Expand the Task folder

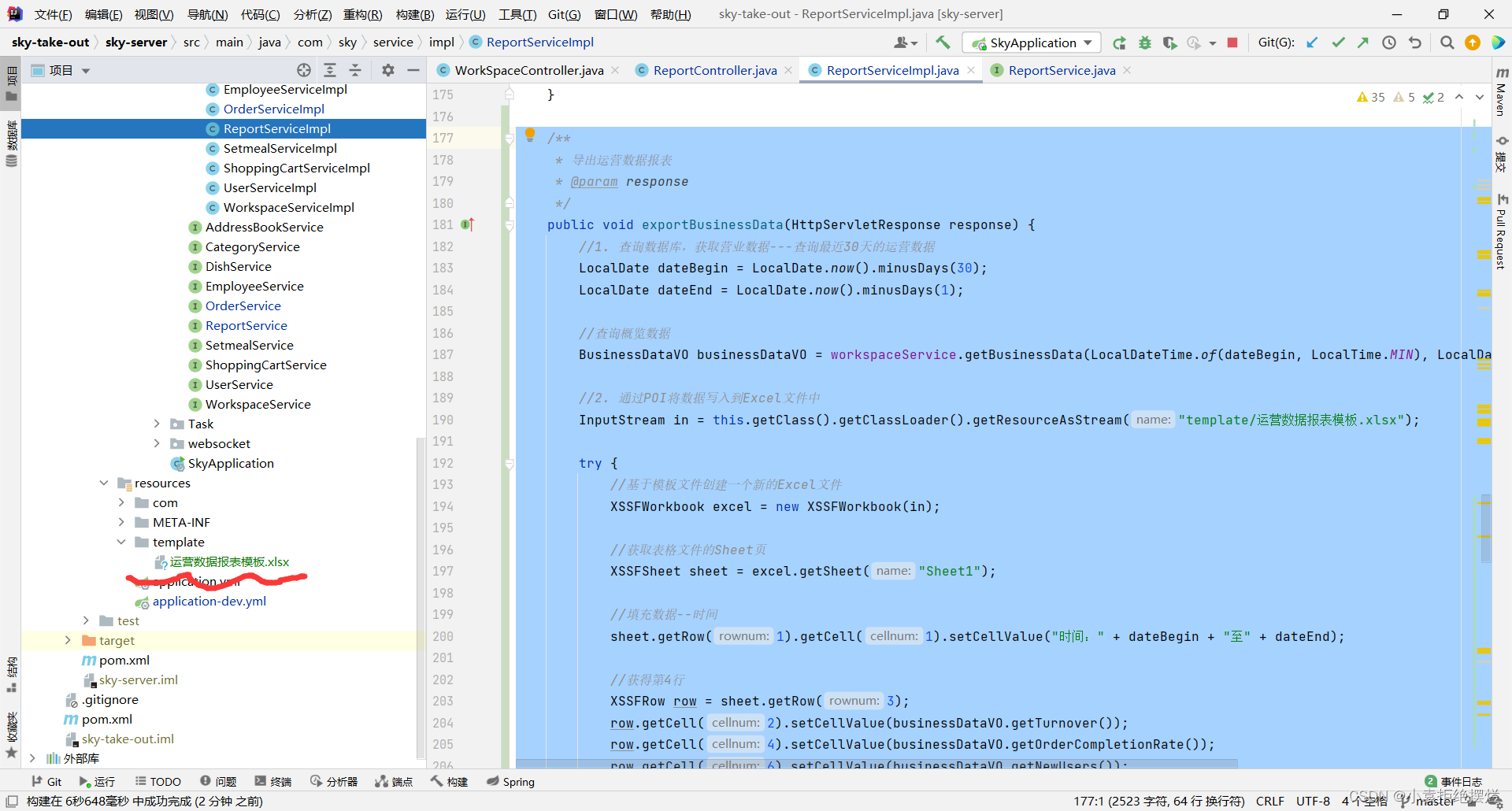pyautogui.click(x=157, y=424)
